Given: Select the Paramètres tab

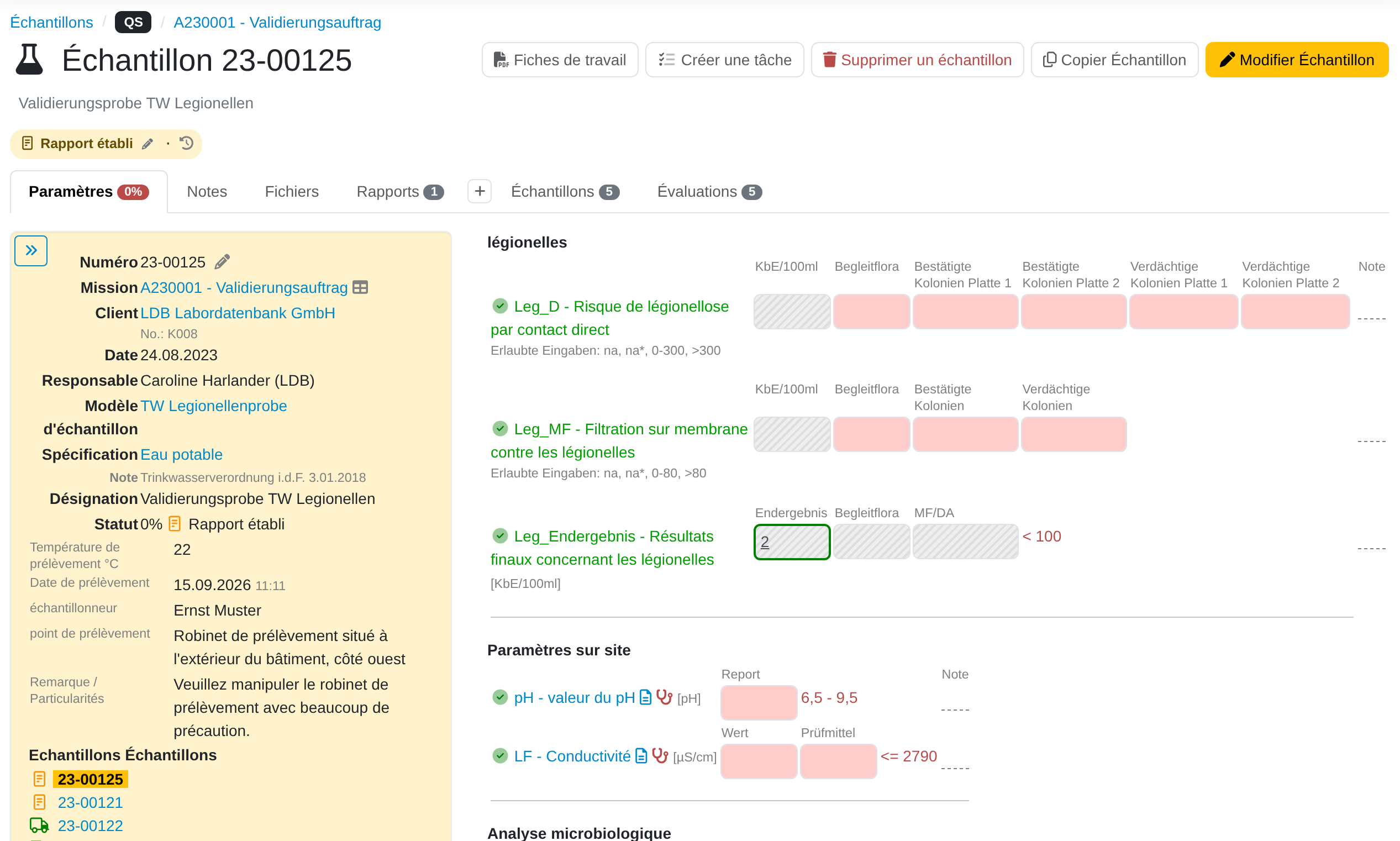Looking at the screenshot, I should coord(89,192).
